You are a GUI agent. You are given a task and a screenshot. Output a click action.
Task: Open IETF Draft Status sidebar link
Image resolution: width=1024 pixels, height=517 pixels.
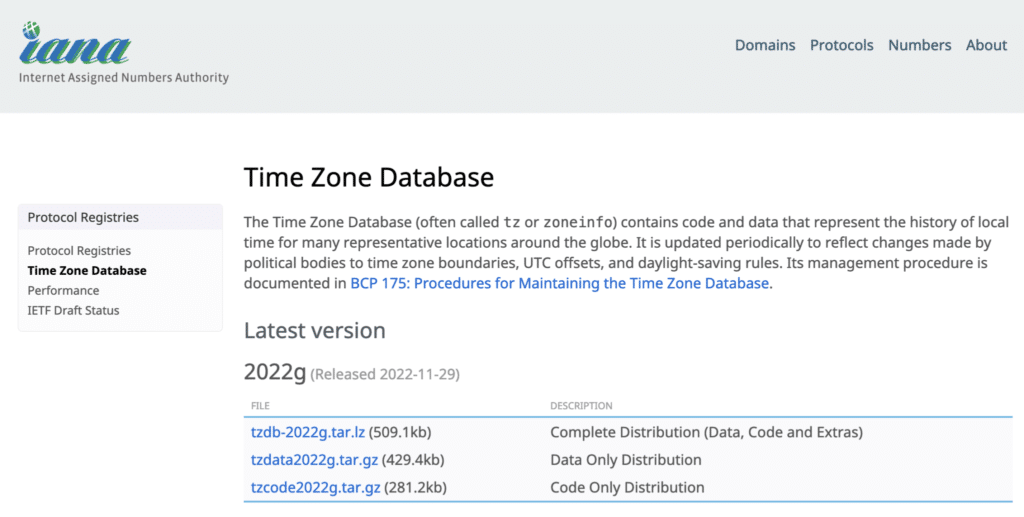tap(73, 311)
